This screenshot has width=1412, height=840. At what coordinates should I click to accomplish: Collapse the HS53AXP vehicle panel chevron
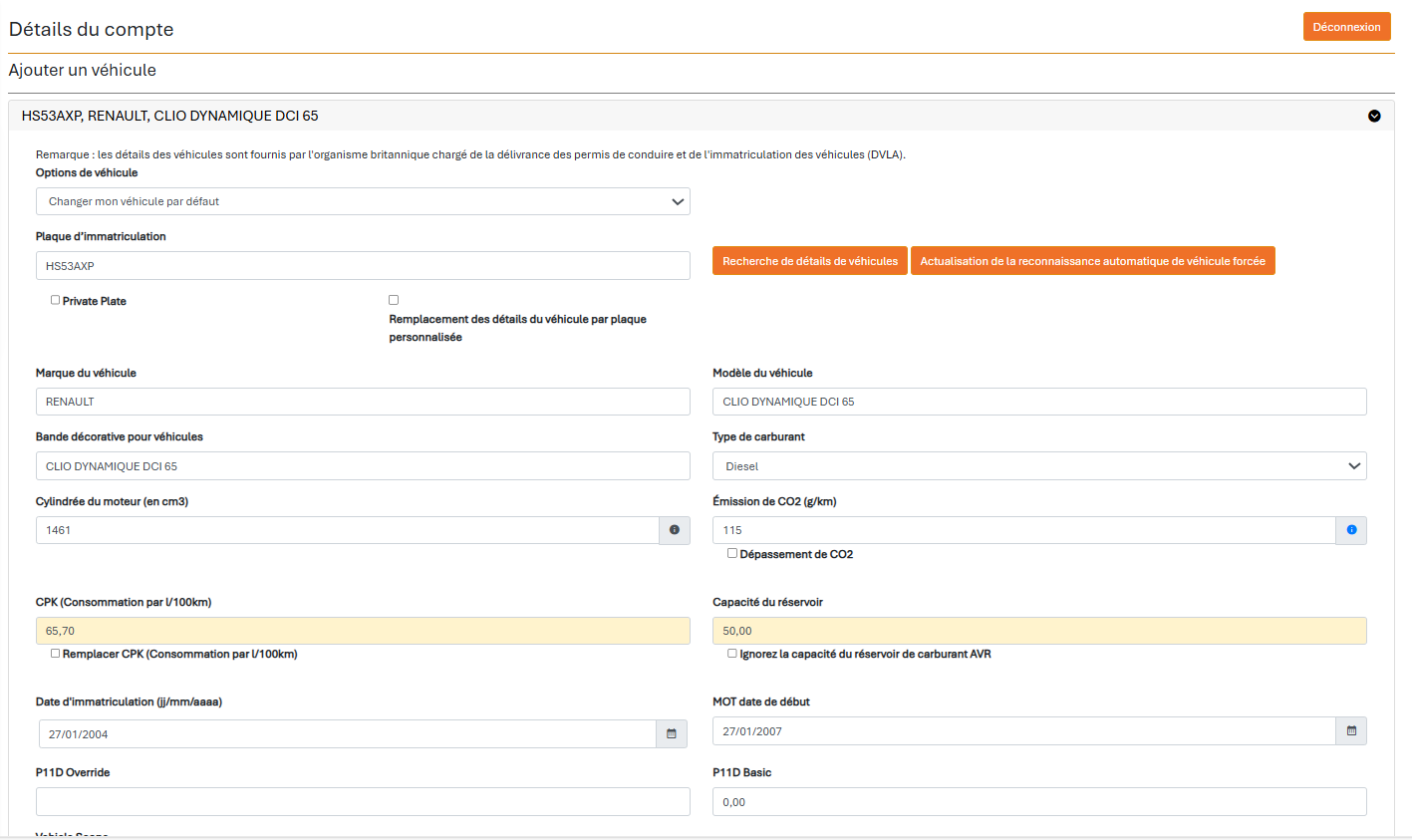(x=1374, y=116)
